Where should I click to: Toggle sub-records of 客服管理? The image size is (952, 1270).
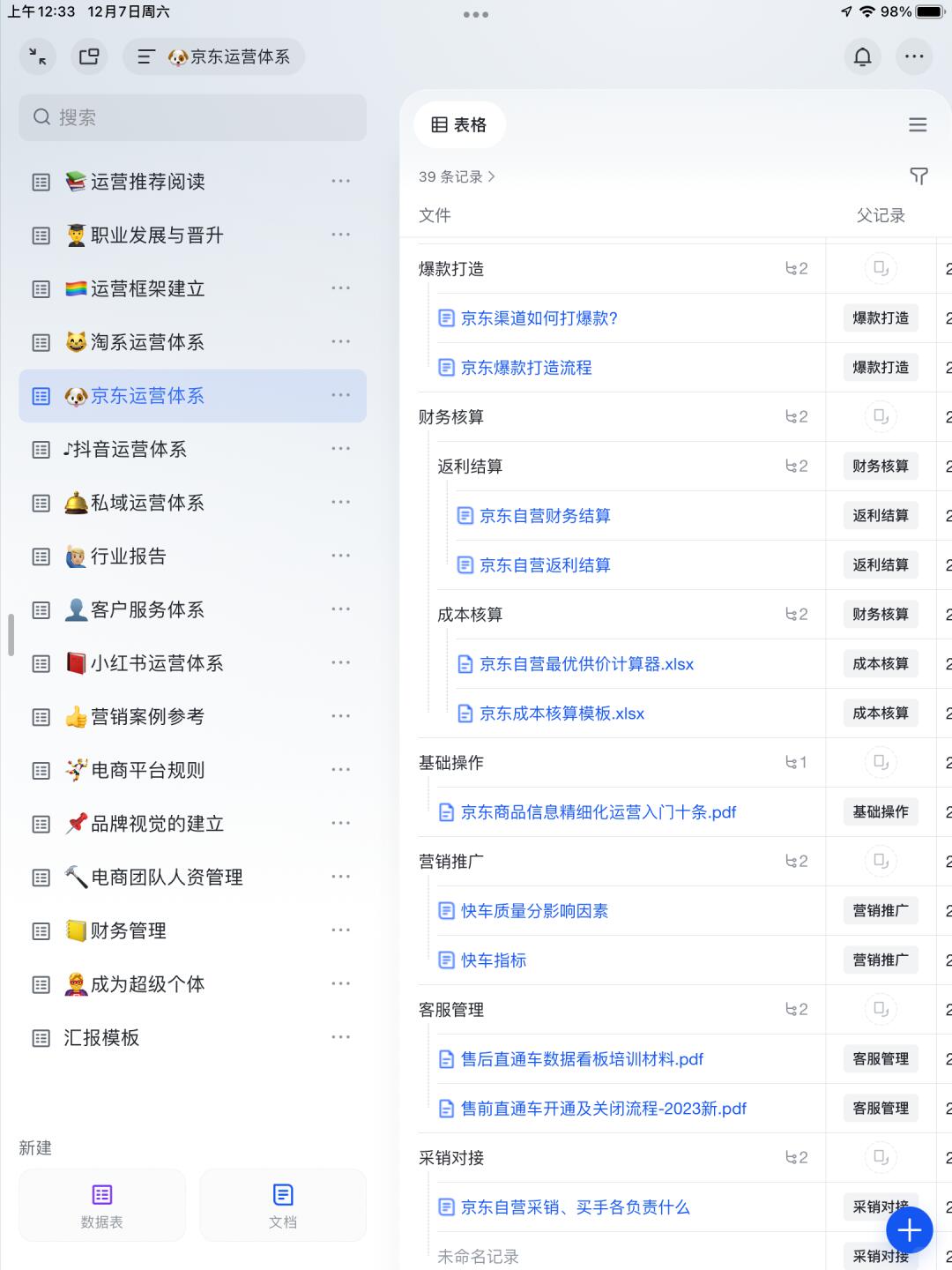pyautogui.click(x=797, y=1010)
